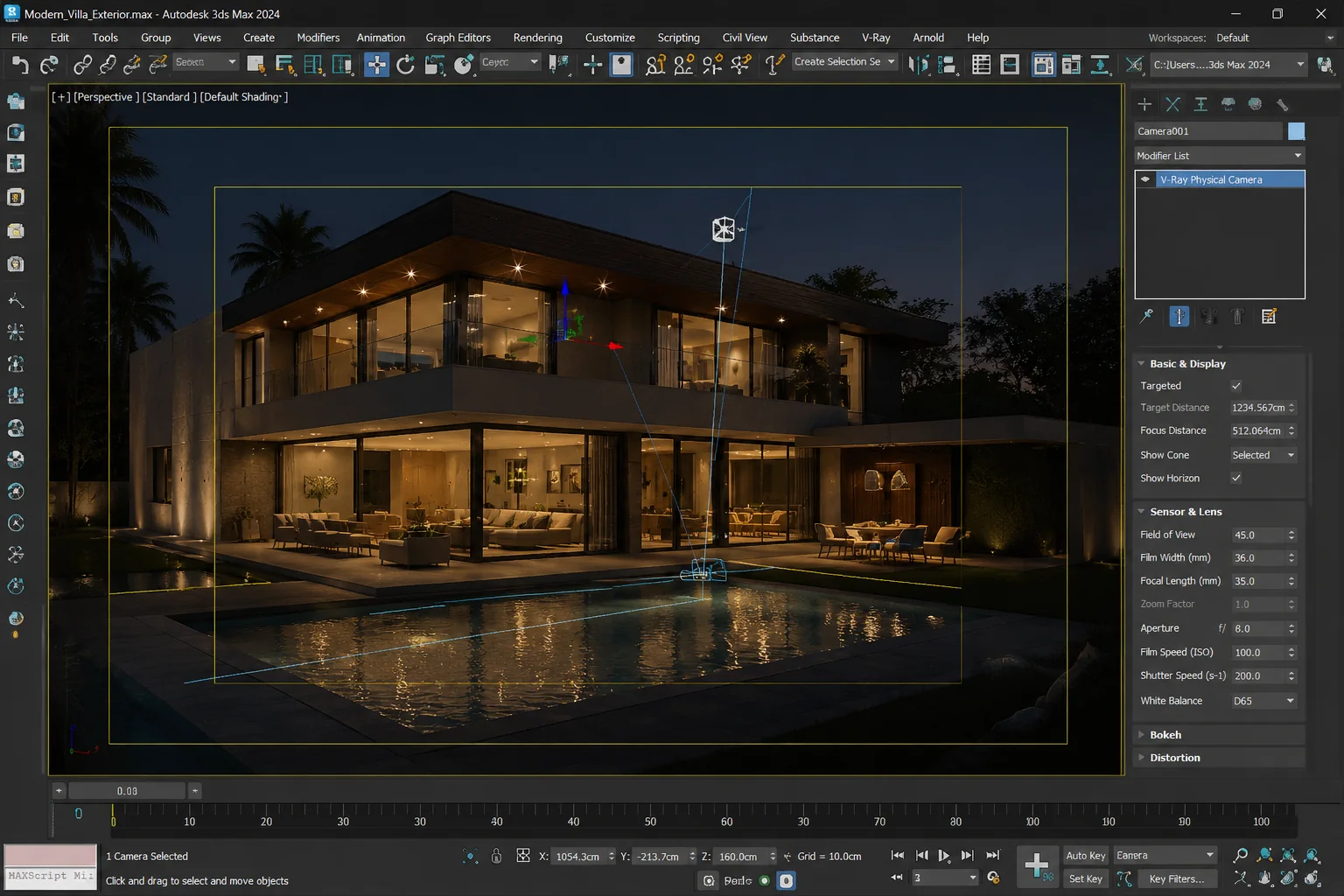1344x896 pixels.
Task: Click the large Set Keys plus button
Action: (x=1037, y=865)
